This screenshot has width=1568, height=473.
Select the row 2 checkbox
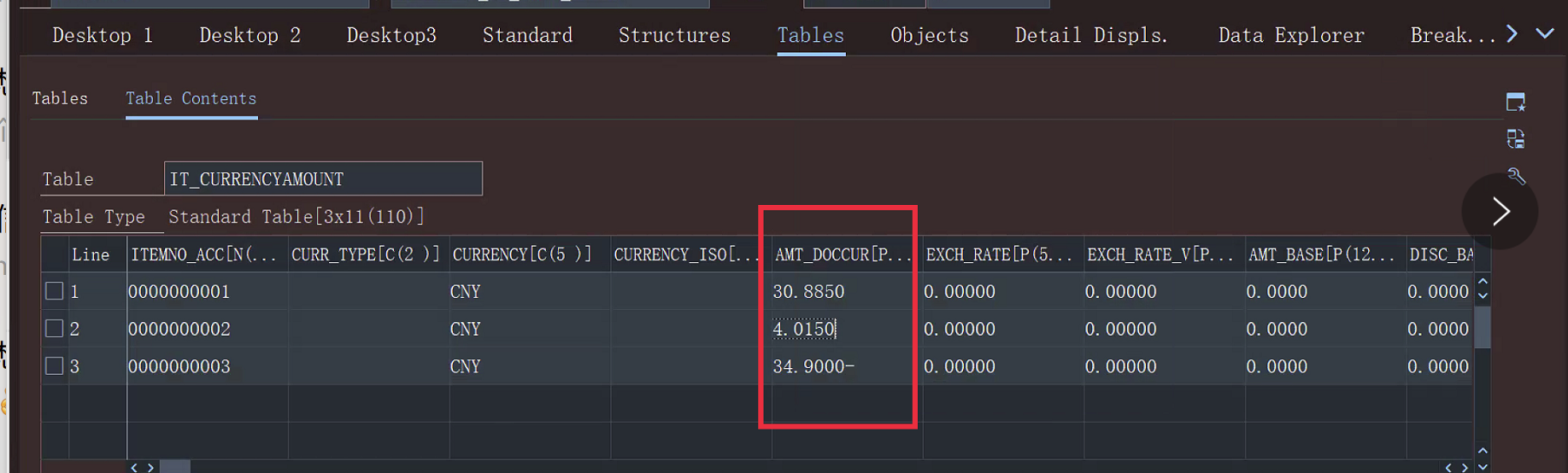pyautogui.click(x=55, y=329)
